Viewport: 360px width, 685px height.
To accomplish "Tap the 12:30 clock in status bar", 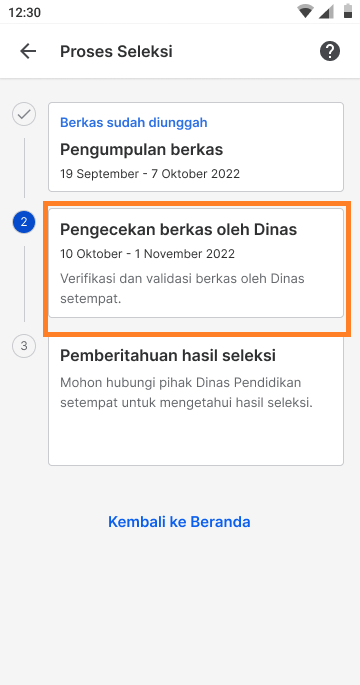I will [x=24, y=12].
